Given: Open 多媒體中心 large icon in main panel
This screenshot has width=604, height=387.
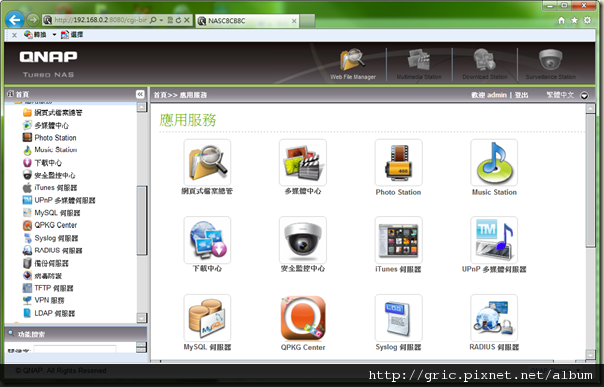Looking at the screenshot, I should click(x=303, y=163).
